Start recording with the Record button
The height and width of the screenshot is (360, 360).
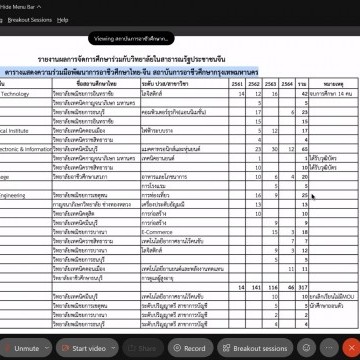tap(190, 348)
